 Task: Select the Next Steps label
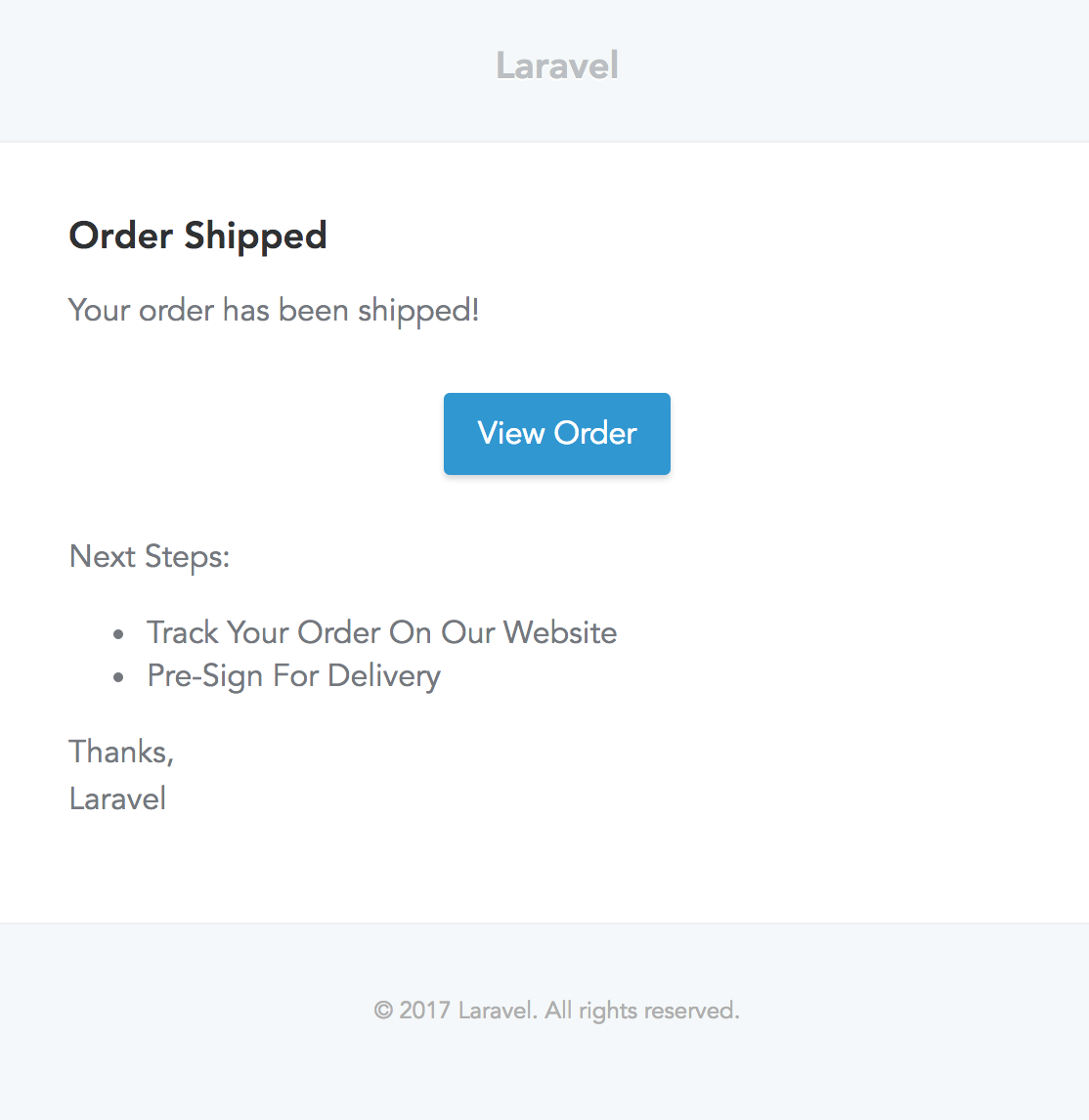pos(149,556)
